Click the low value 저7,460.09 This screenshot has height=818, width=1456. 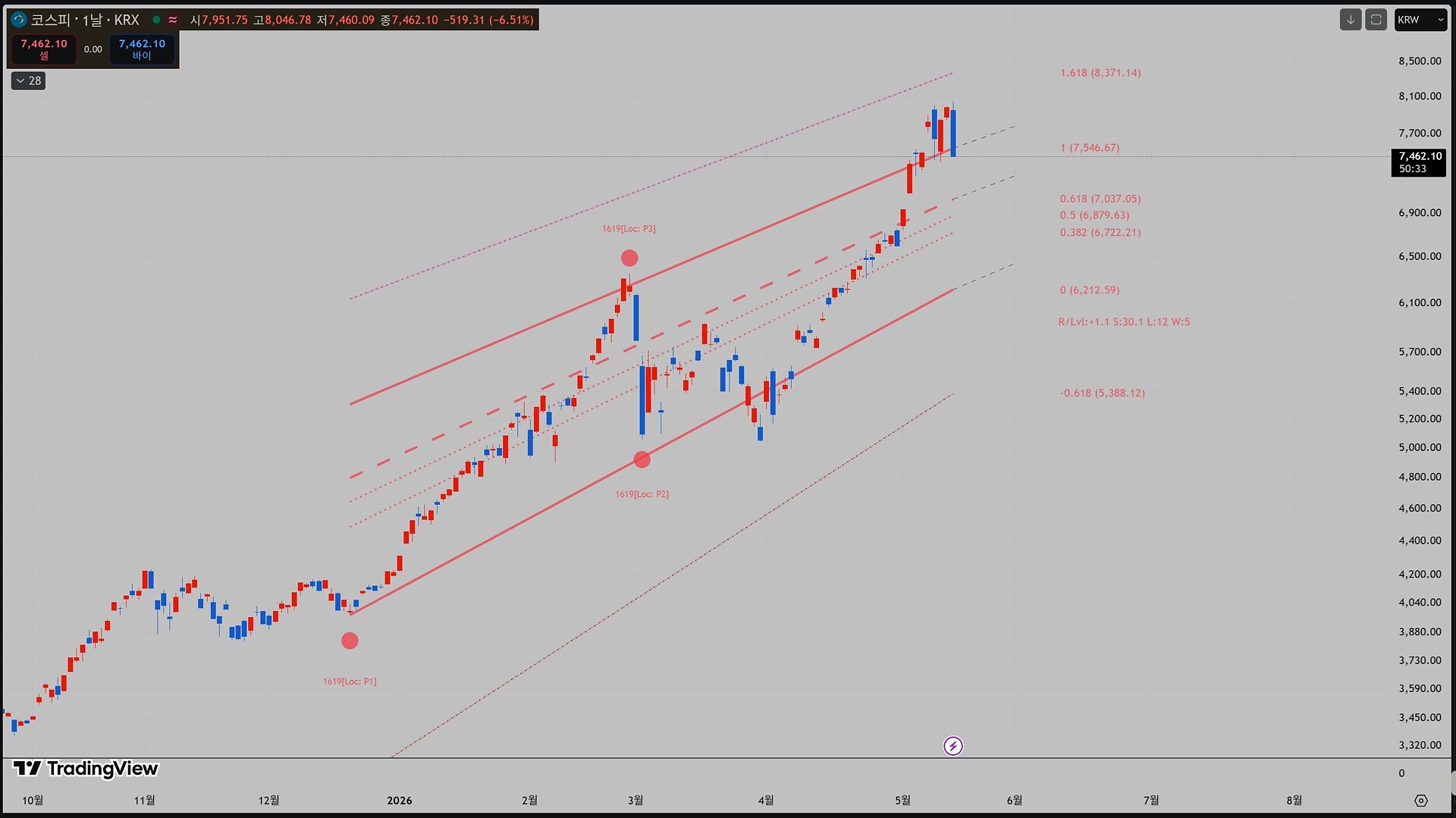tap(345, 20)
